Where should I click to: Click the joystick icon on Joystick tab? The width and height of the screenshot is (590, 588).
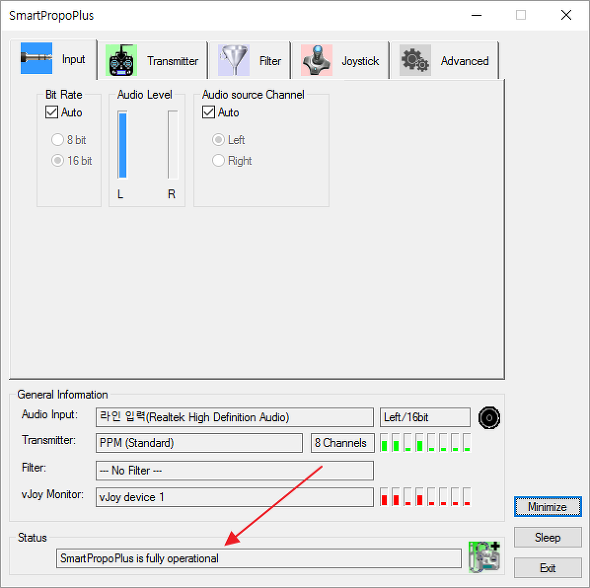tap(316, 60)
